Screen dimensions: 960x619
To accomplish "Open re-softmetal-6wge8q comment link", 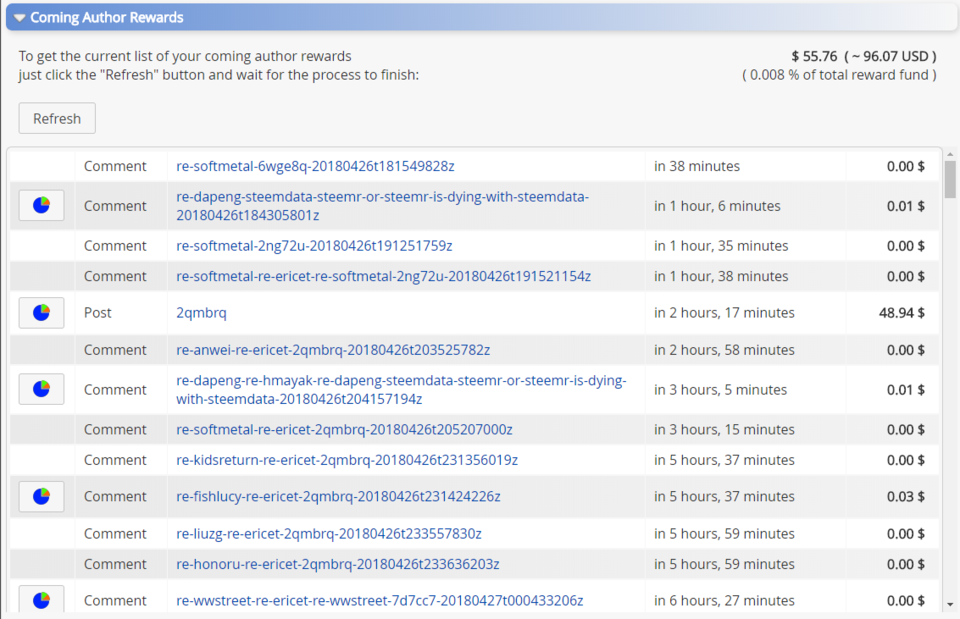I will click(x=315, y=166).
